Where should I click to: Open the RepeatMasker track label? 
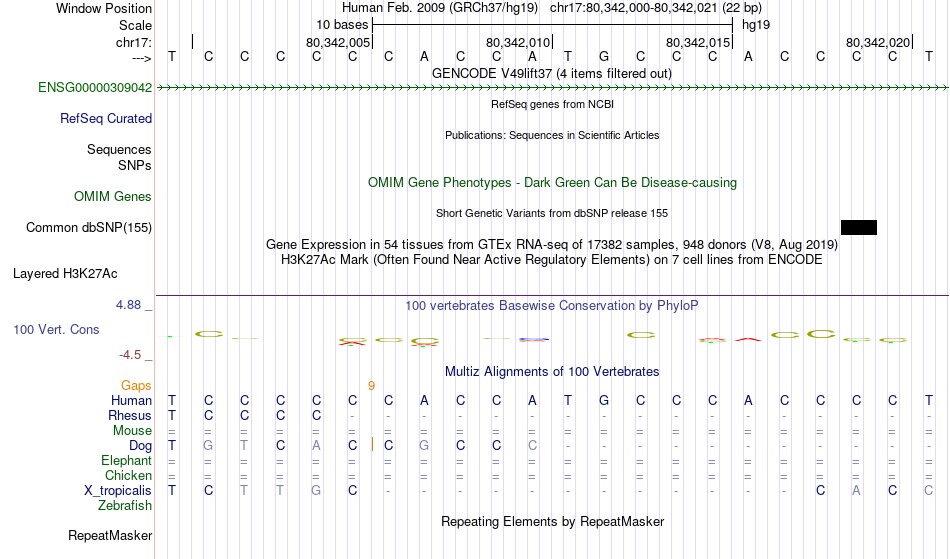coord(110,535)
